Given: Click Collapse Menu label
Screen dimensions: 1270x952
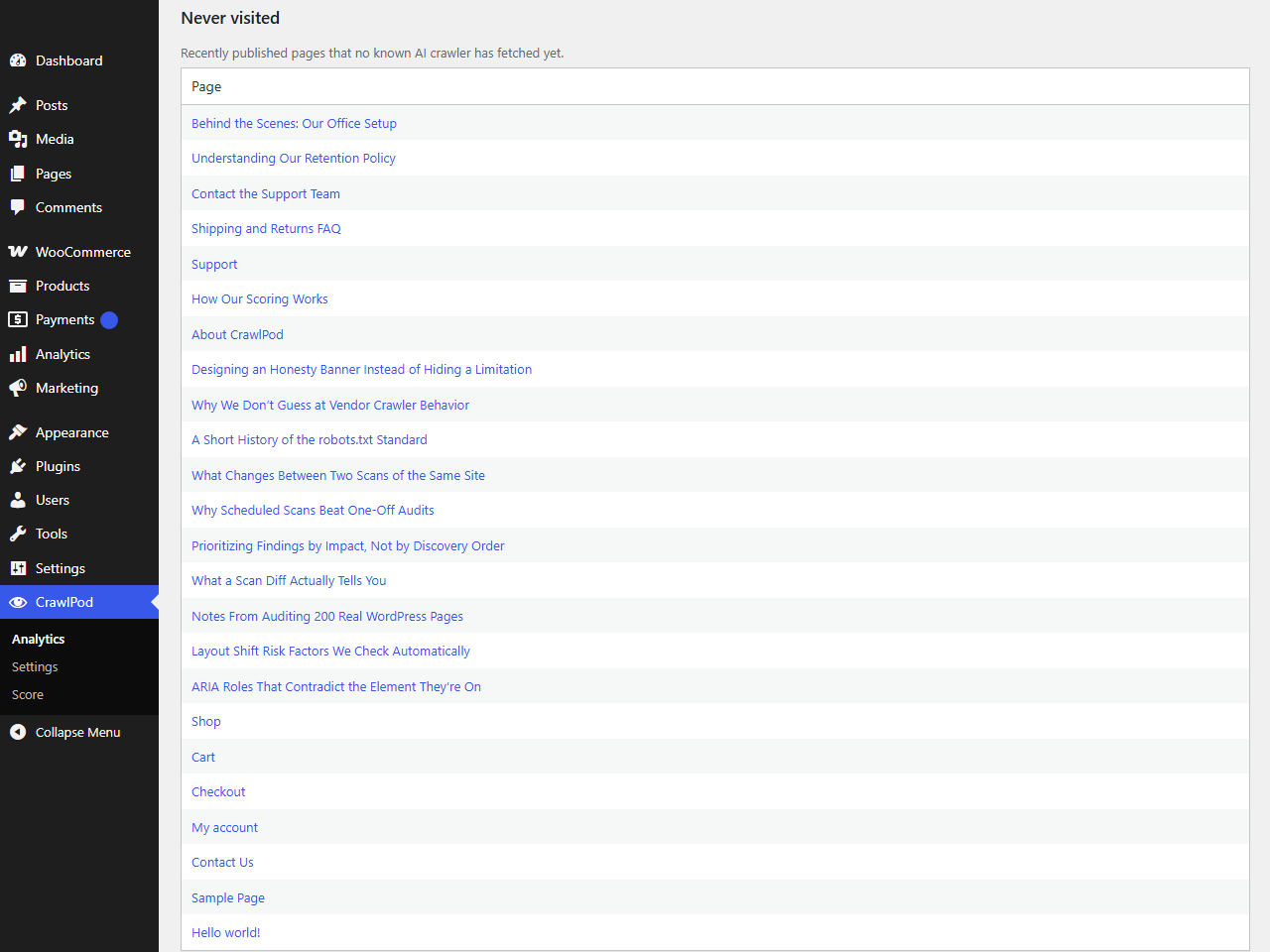Looking at the screenshot, I should (x=78, y=732).
